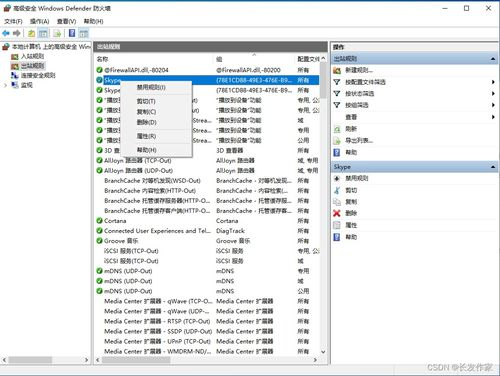Viewport: 500px width, 376px height.
Task: Click the green check icon beside Groove 音乐
Action: click(x=99, y=241)
